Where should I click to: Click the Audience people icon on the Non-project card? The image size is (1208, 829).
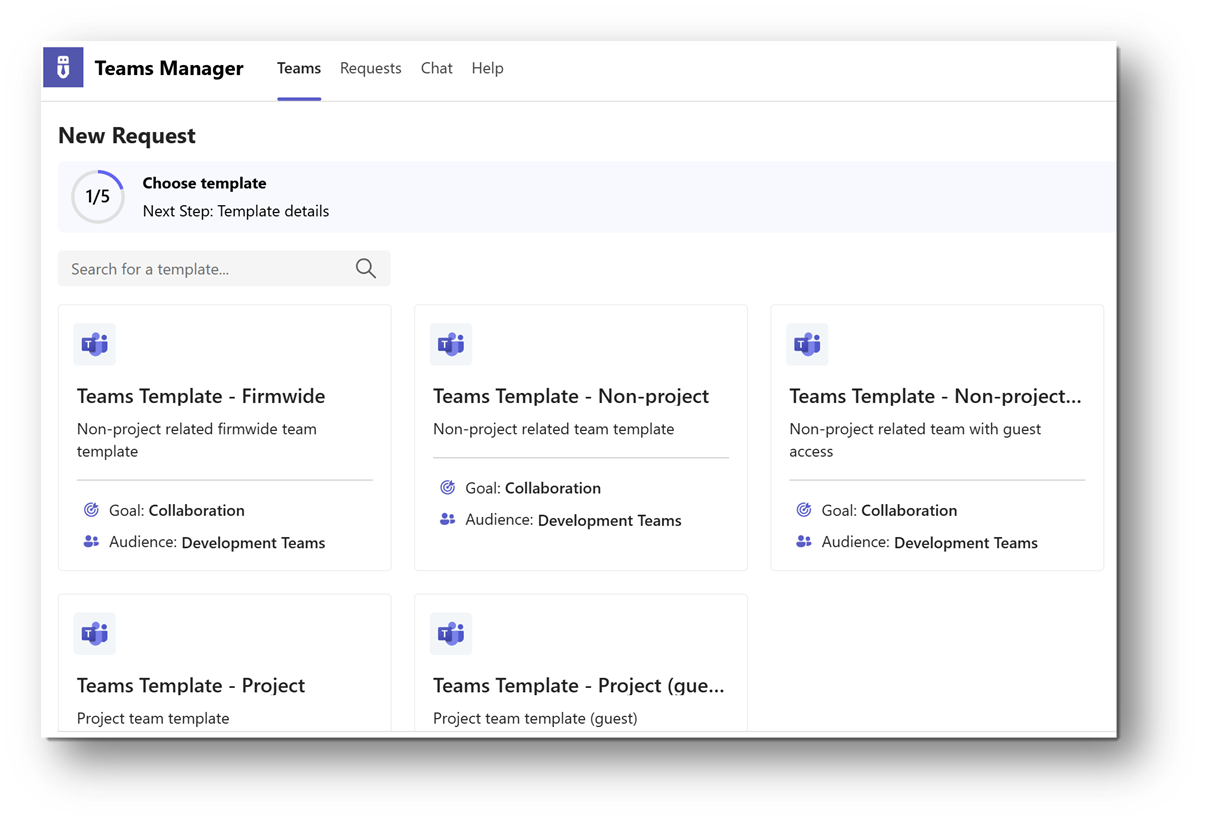pos(447,520)
